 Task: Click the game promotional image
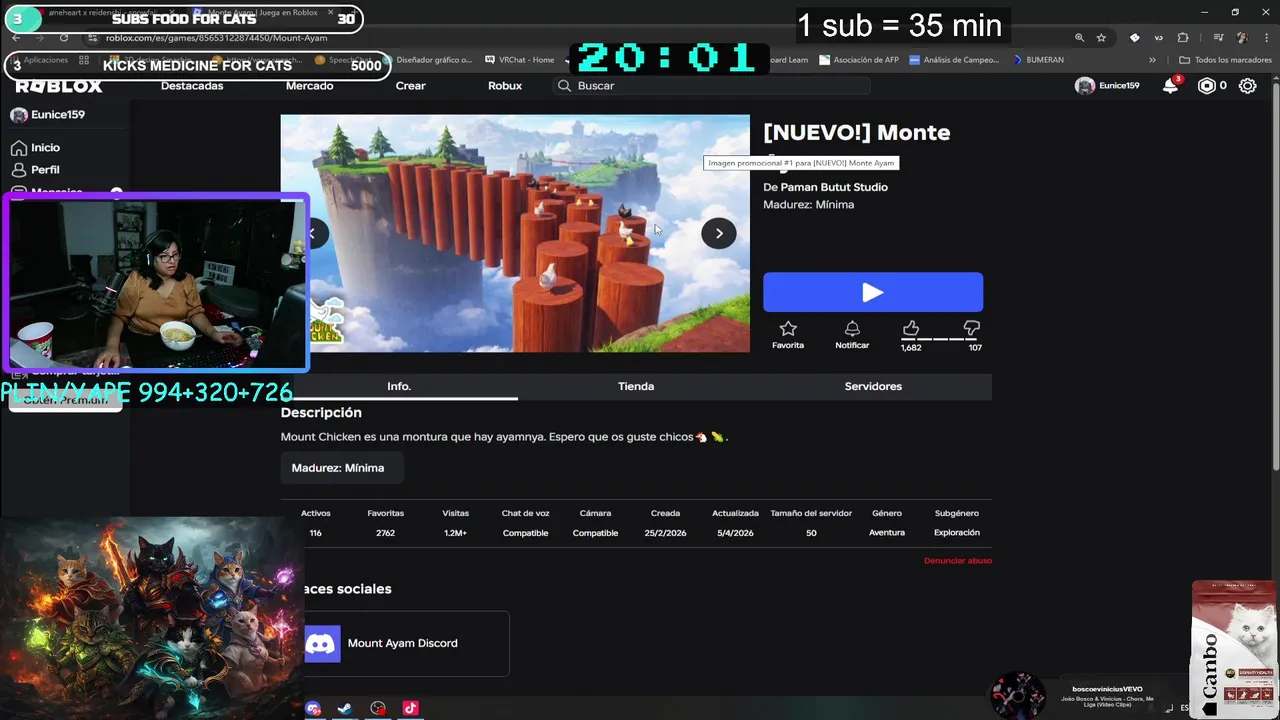coord(515,233)
